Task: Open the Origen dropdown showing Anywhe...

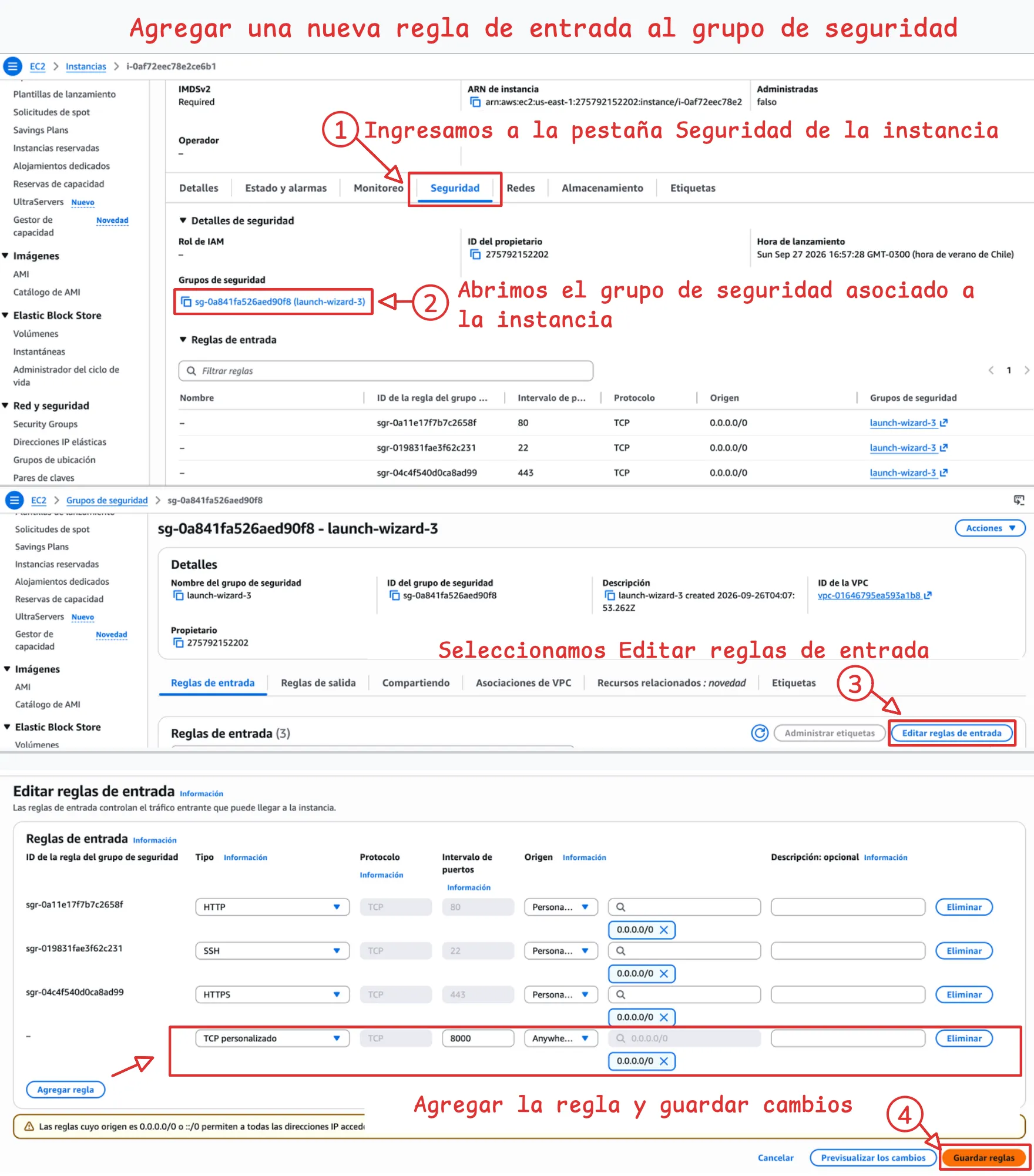Action: pos(561,1038)
